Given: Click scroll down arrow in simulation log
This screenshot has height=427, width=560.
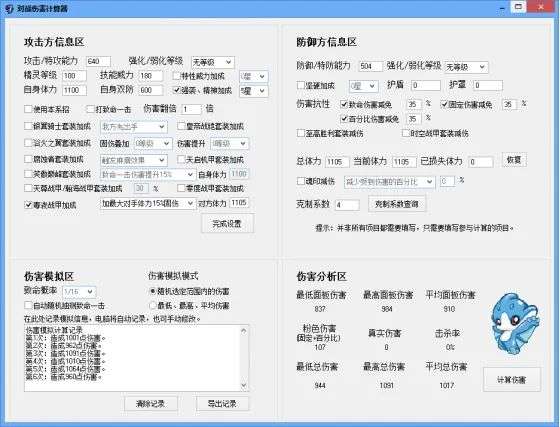Looking at the screenshot, I should coord(244,386).
